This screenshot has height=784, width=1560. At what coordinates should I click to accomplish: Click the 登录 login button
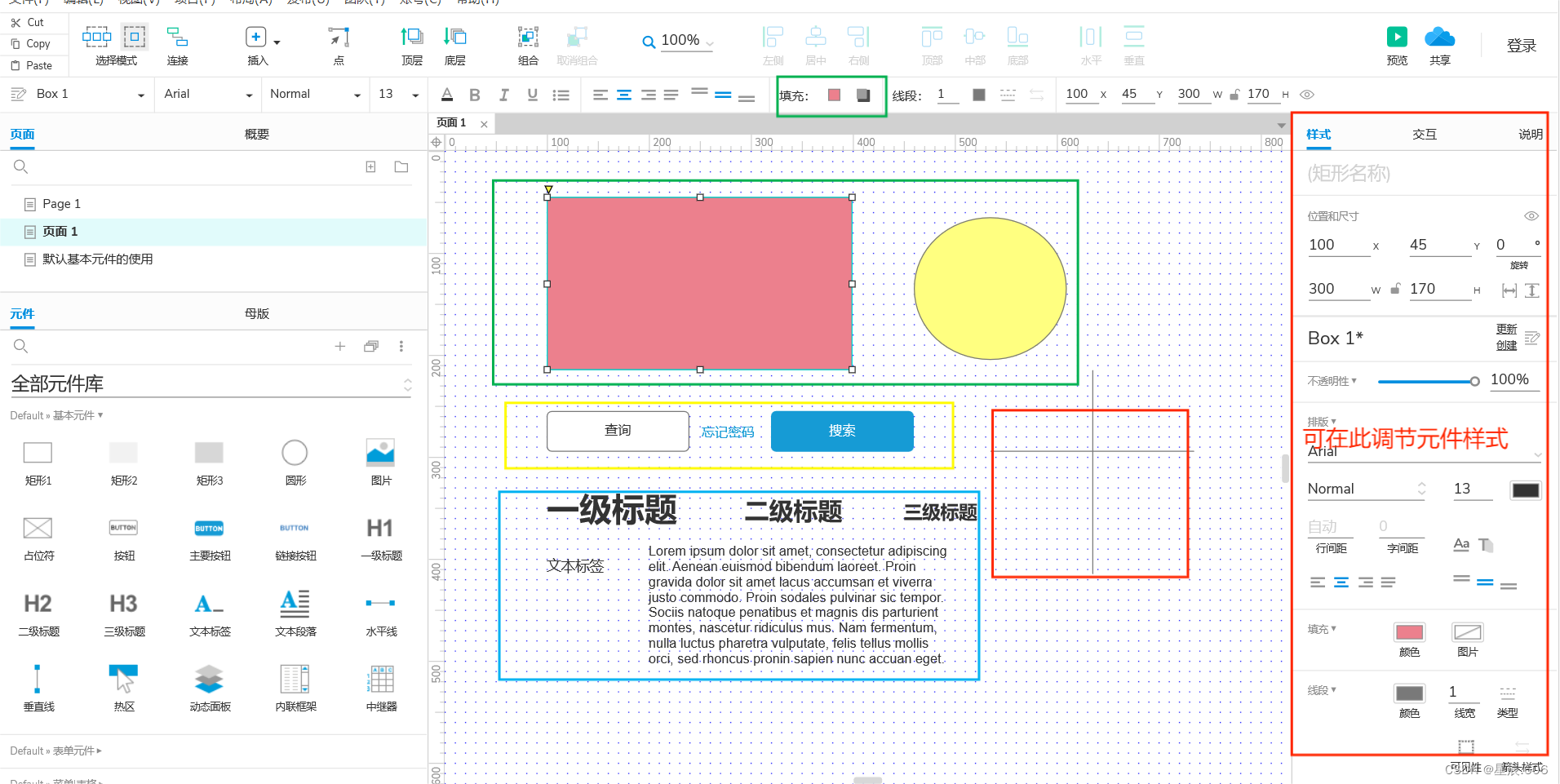[1521, 46]
